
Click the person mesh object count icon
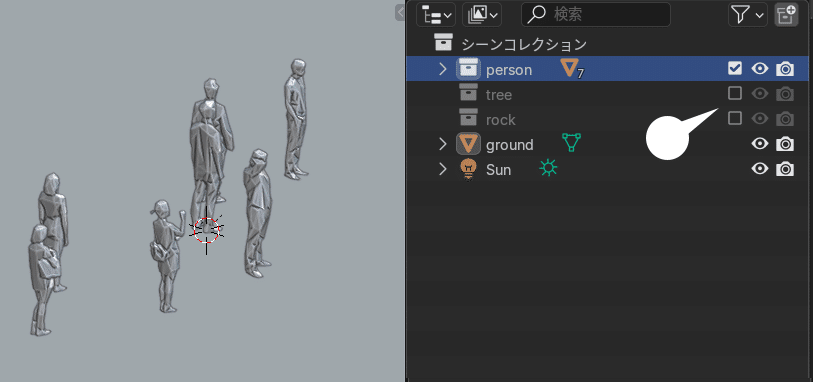(x=572, y=69)
